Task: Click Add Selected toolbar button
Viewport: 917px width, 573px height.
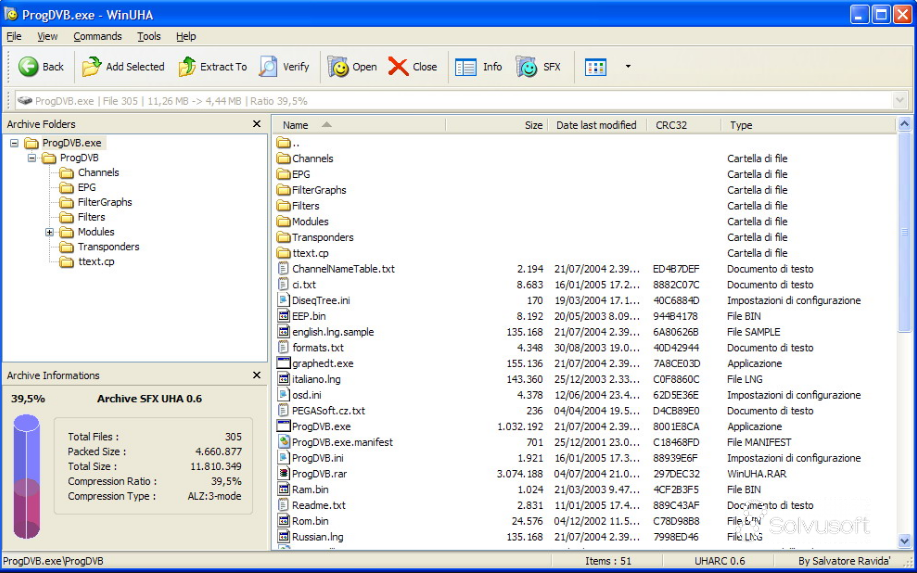Action: pyautogui.click(x=123, y=67)
